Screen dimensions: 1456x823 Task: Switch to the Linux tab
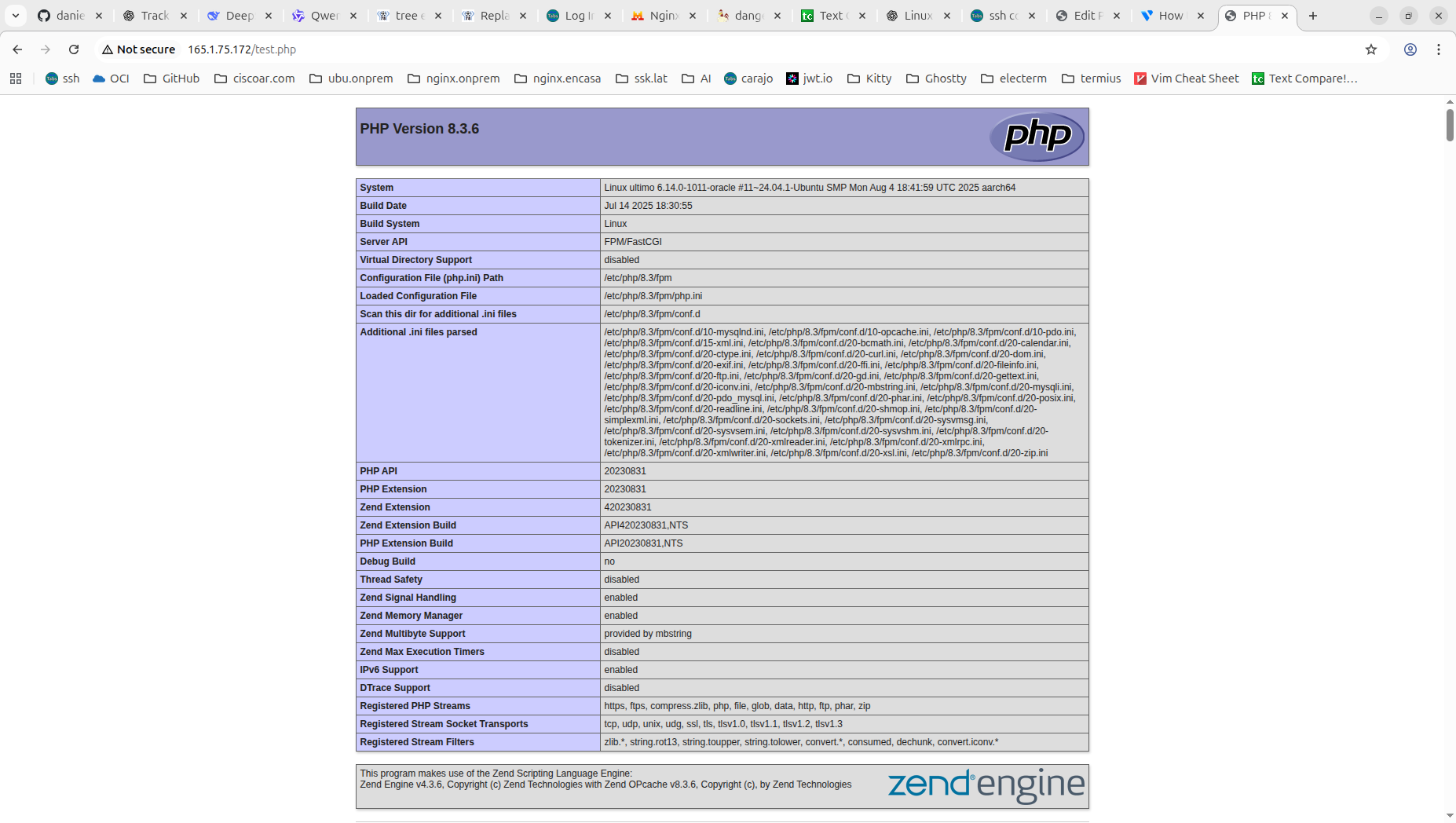pos(910,16)
